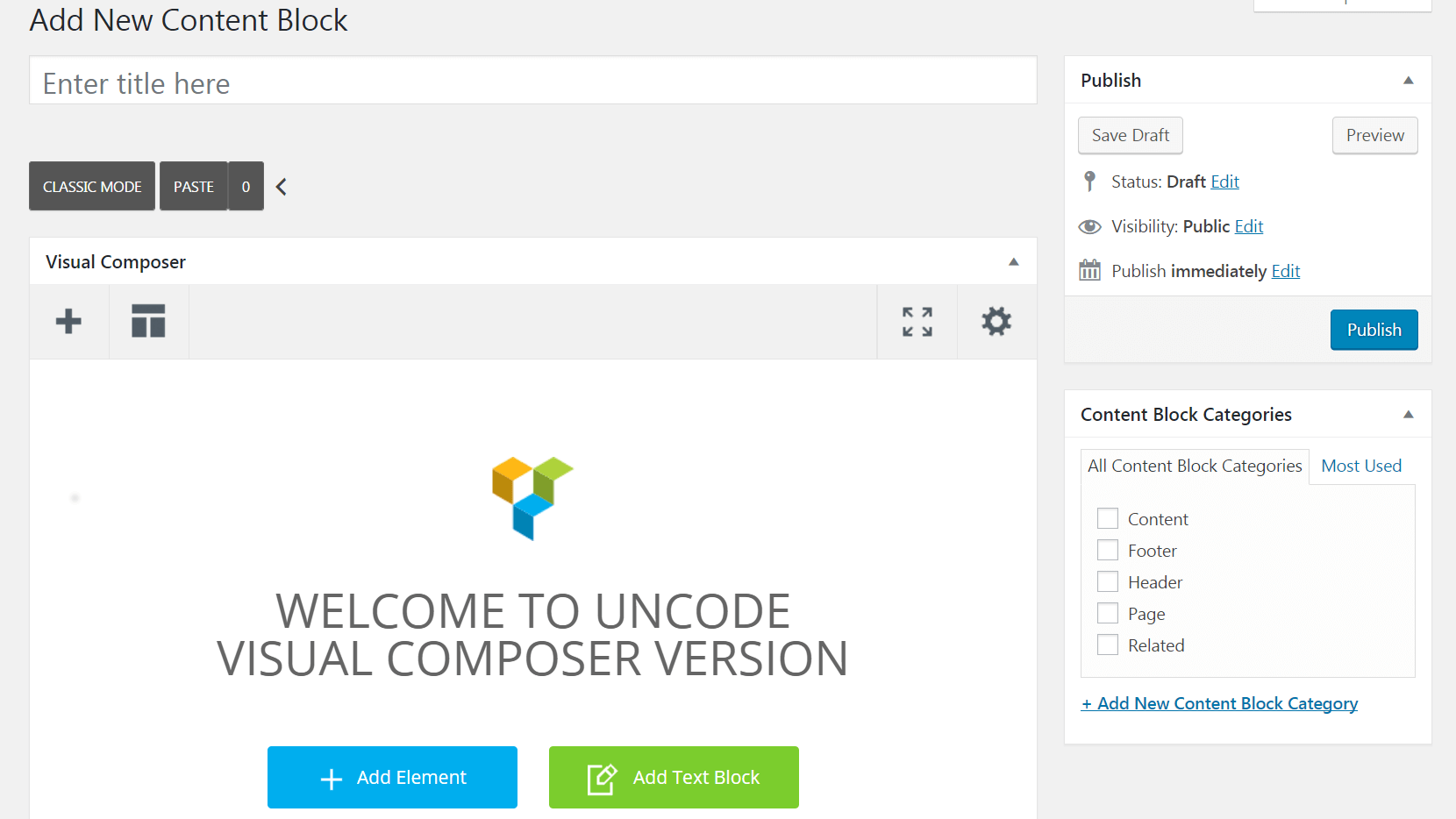
Task: Click the Enter title here field
Action: click(x=533, y=81)
